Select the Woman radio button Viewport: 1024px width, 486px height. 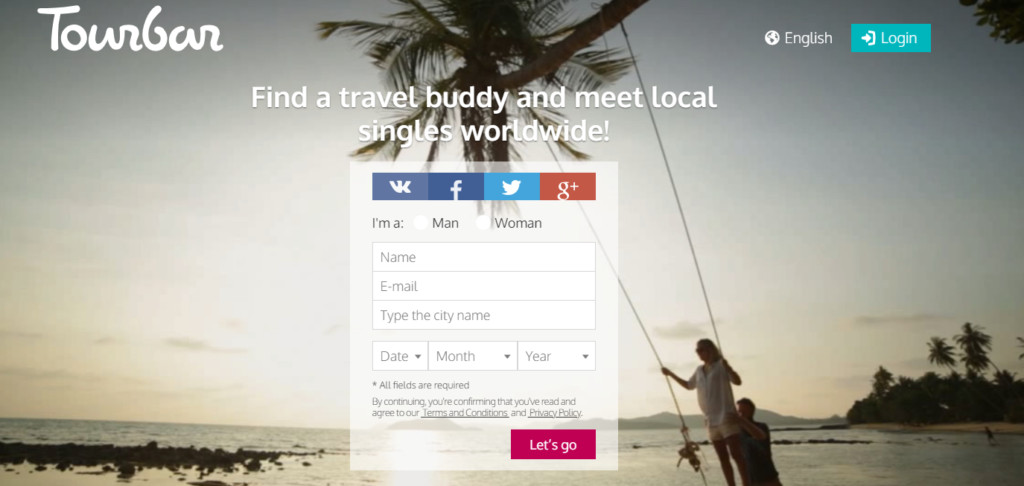tap(483, 223)
